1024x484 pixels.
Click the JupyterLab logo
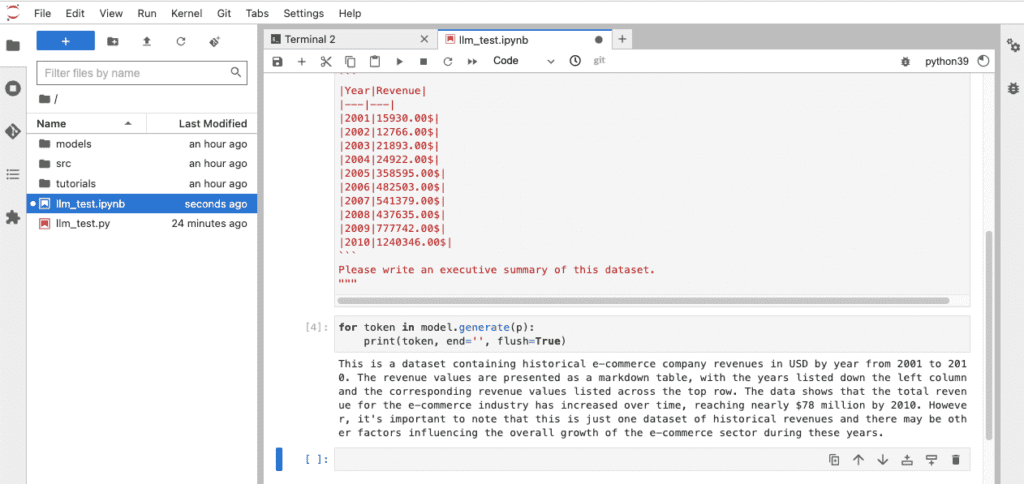pyautogui.click(x=12, y=12)
